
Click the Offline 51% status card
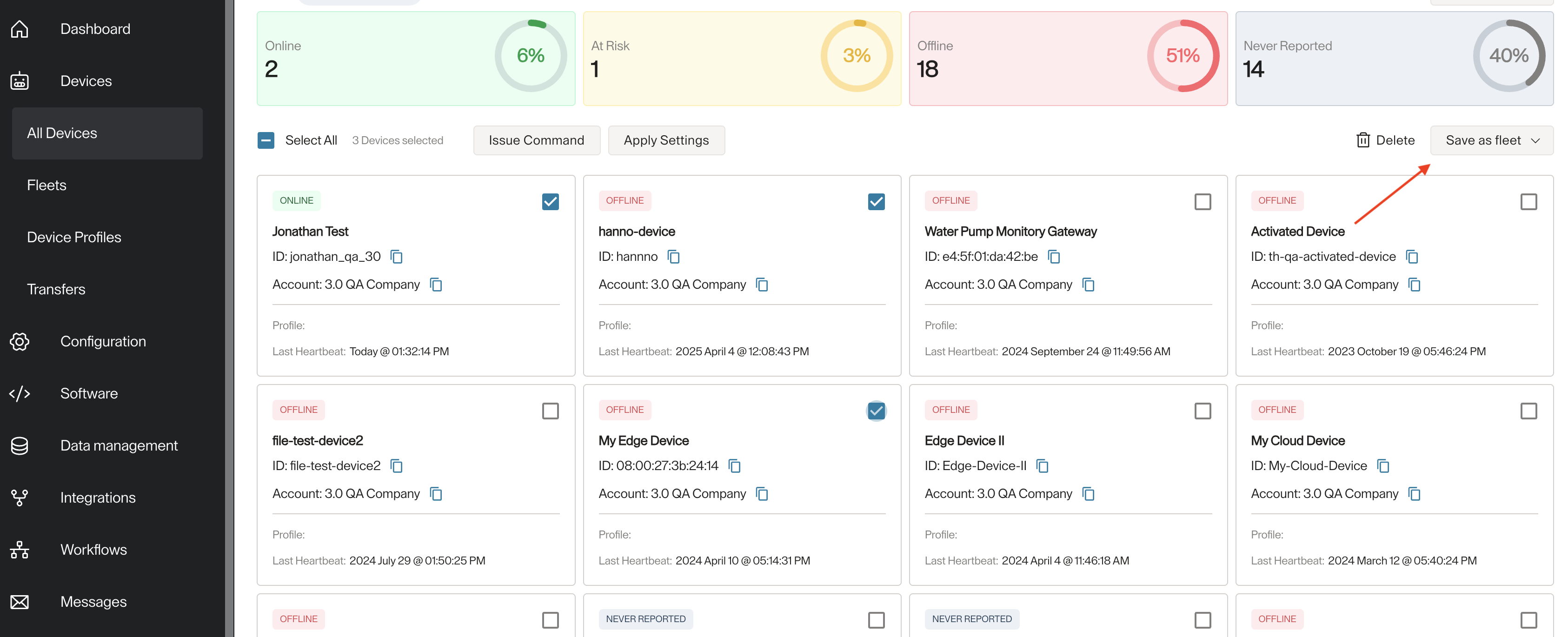tap(1068, 59)
